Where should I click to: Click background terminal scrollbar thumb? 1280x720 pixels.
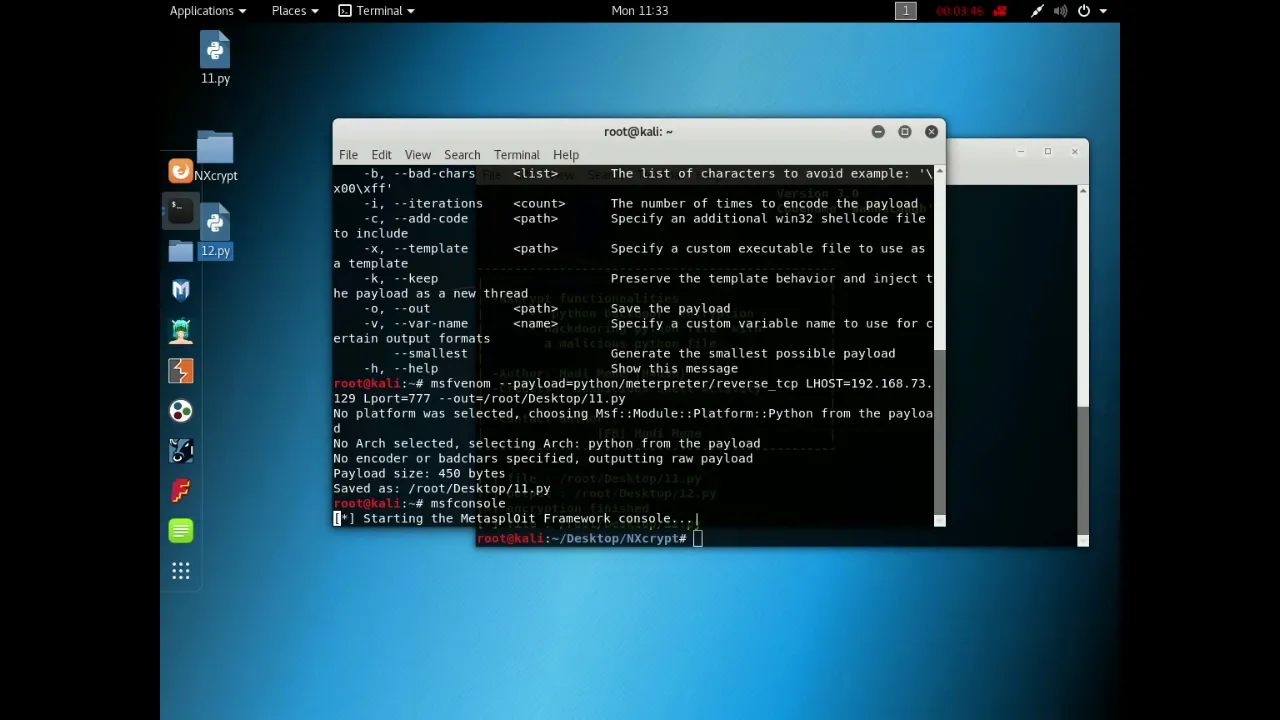point(1083,469)
